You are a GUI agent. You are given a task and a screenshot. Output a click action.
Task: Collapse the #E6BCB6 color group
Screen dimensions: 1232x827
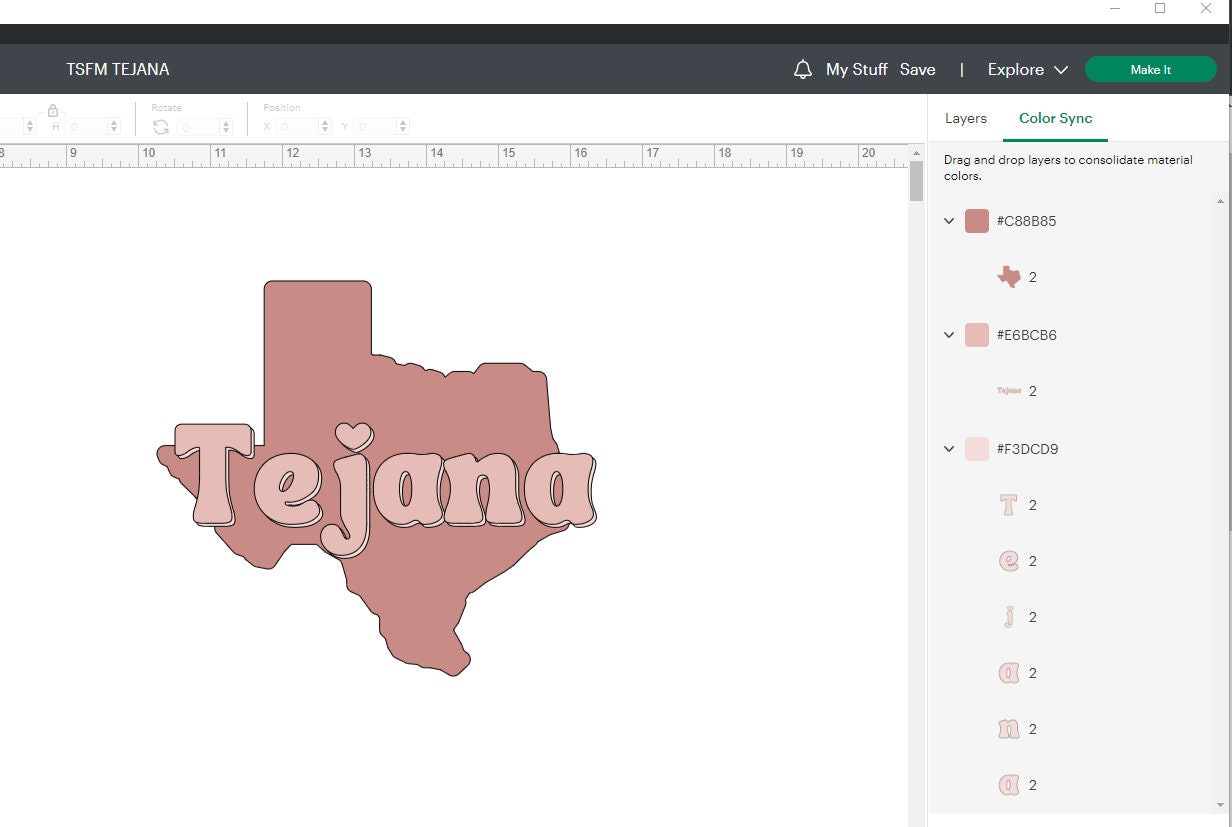(948, 335)
